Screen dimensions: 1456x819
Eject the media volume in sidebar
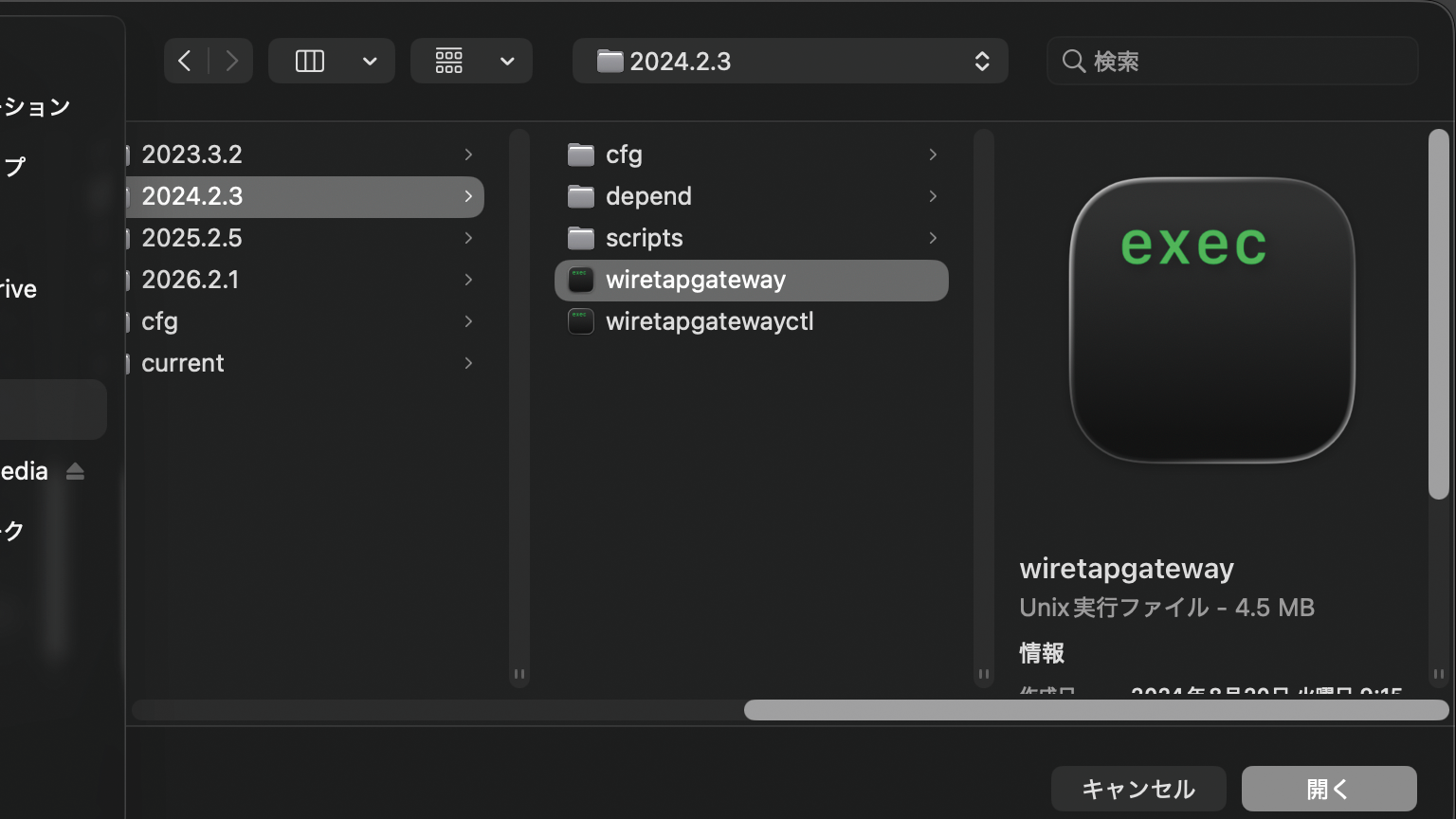76,471
